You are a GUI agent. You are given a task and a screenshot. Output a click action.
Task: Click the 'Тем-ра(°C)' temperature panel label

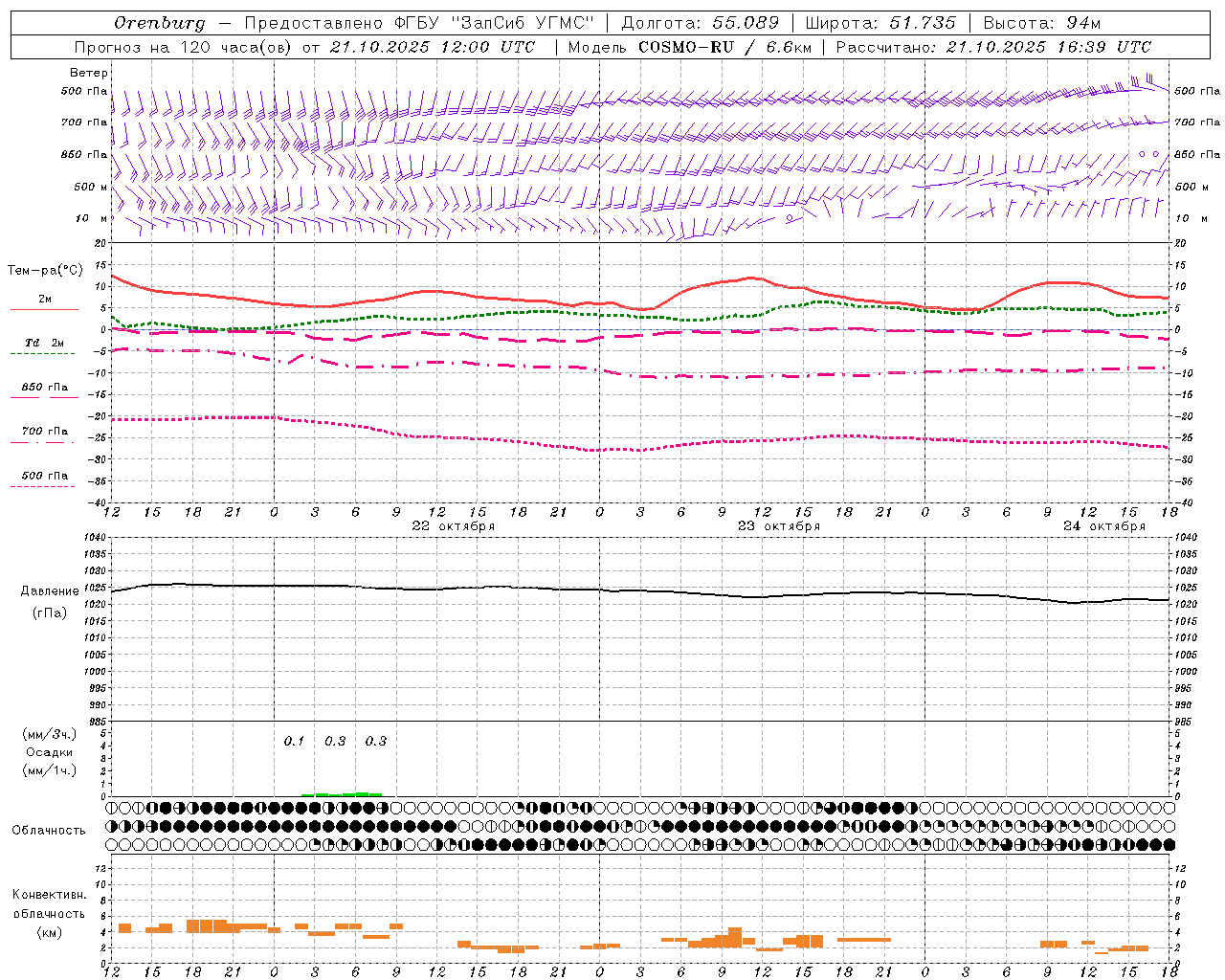[45, 271]
